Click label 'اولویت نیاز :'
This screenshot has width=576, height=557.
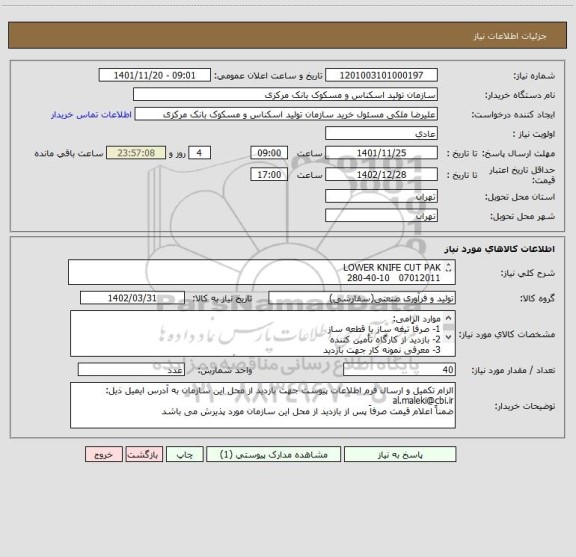coord(534,134)
